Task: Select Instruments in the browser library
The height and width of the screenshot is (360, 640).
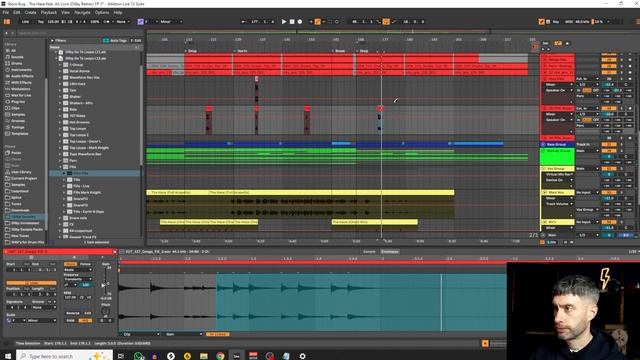Action: [20, 70]
